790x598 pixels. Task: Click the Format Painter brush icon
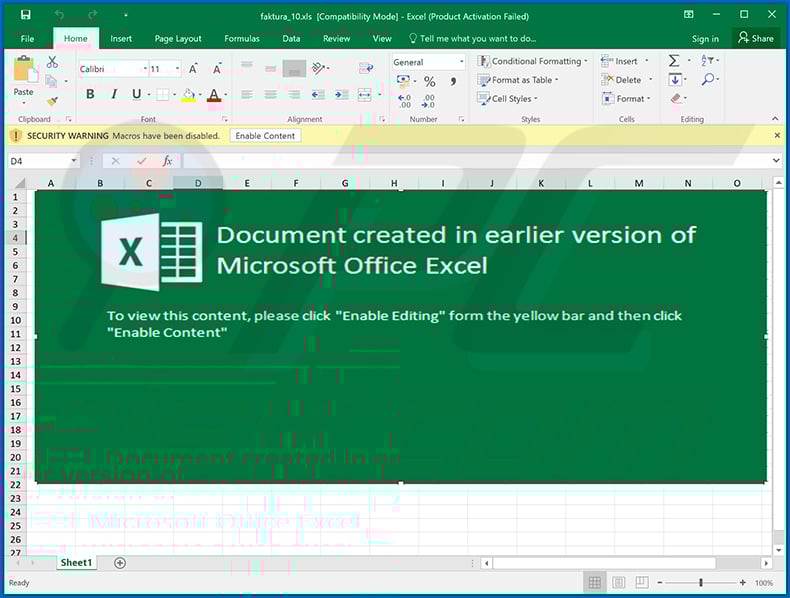[x=52, y=101]
